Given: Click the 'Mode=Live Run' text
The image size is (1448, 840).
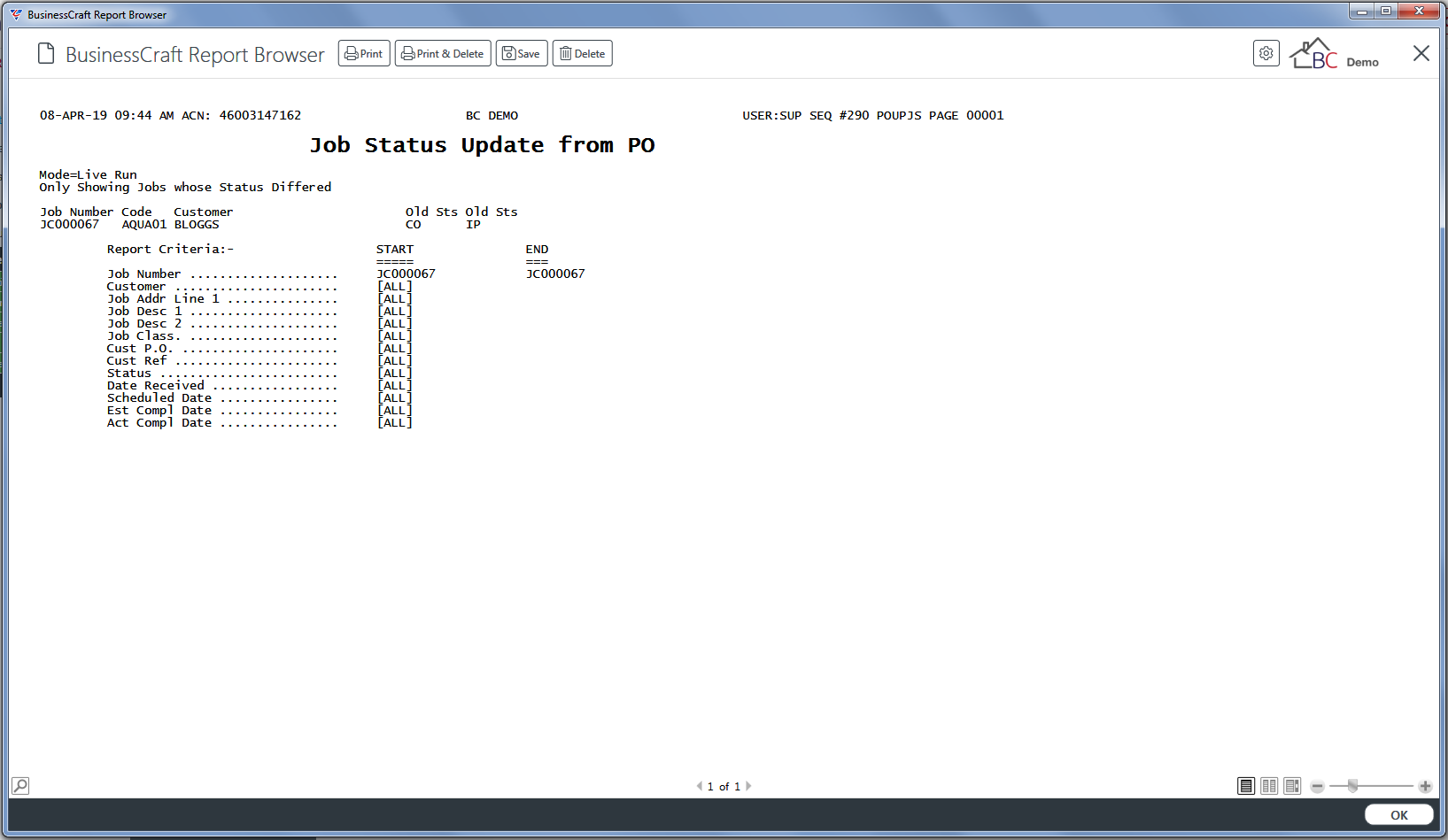Looking at the screenshot, I should [88, 174].
